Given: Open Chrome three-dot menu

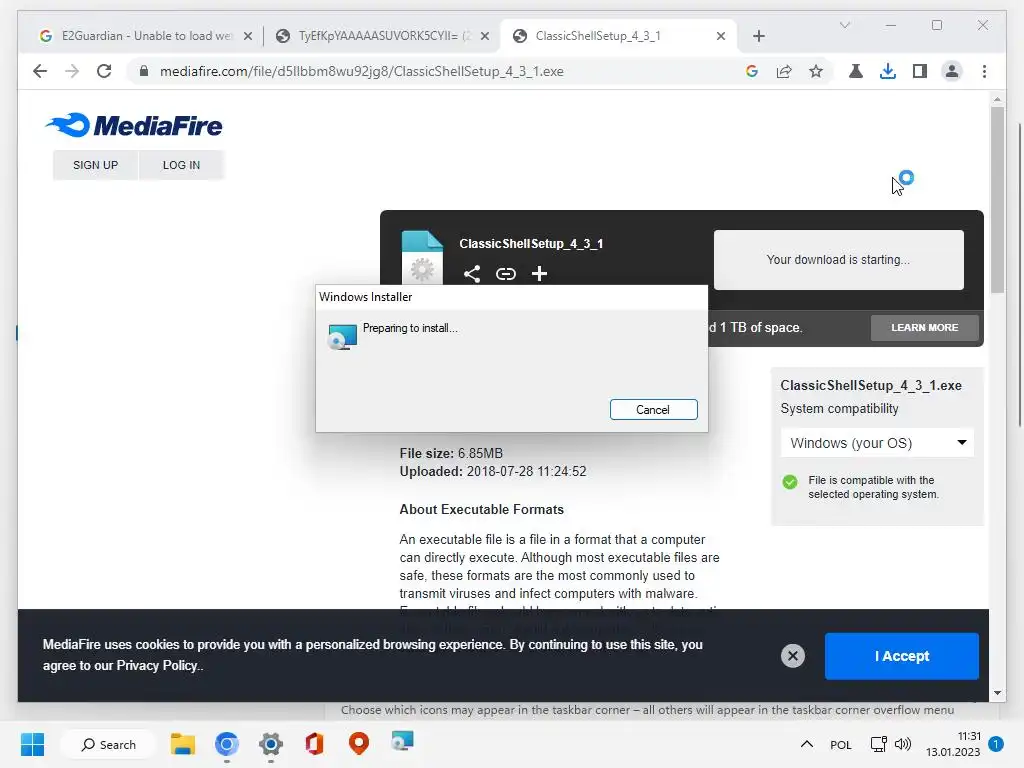Looking at the screenshot, I should pyautogui.click(x=984, y=71).
